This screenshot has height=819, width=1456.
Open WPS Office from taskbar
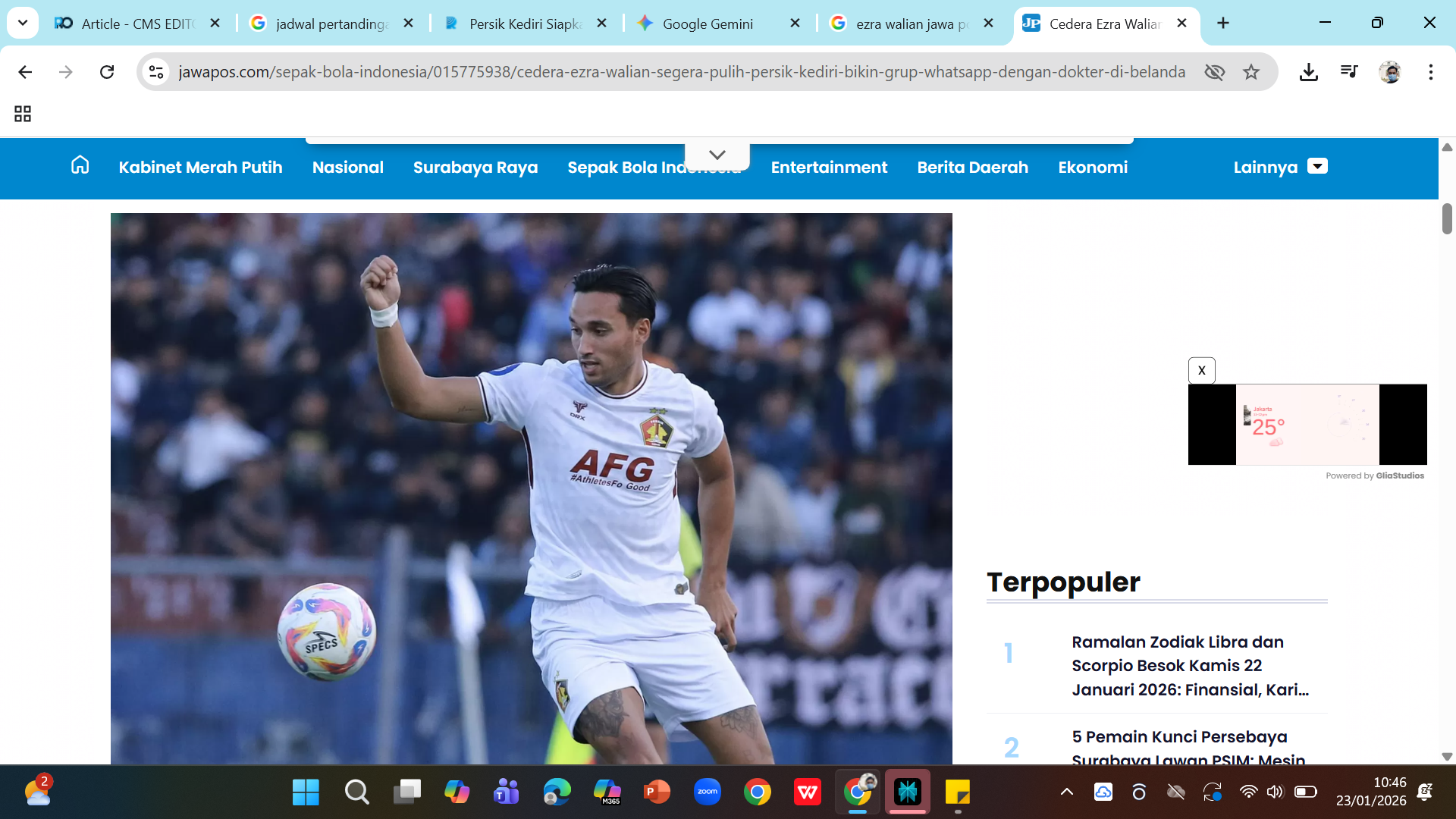coord(807,792)
